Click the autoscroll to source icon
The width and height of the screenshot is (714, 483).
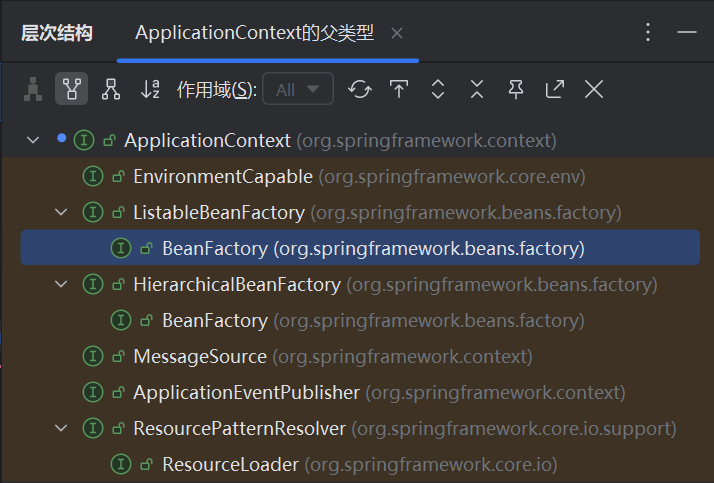tap(399, 89)
